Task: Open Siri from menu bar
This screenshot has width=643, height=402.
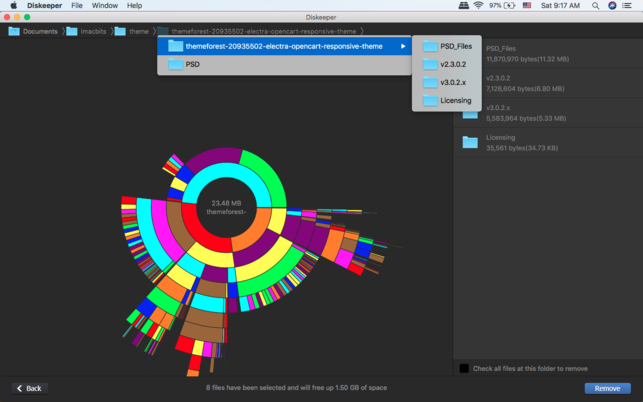Action: pos(612,5)
